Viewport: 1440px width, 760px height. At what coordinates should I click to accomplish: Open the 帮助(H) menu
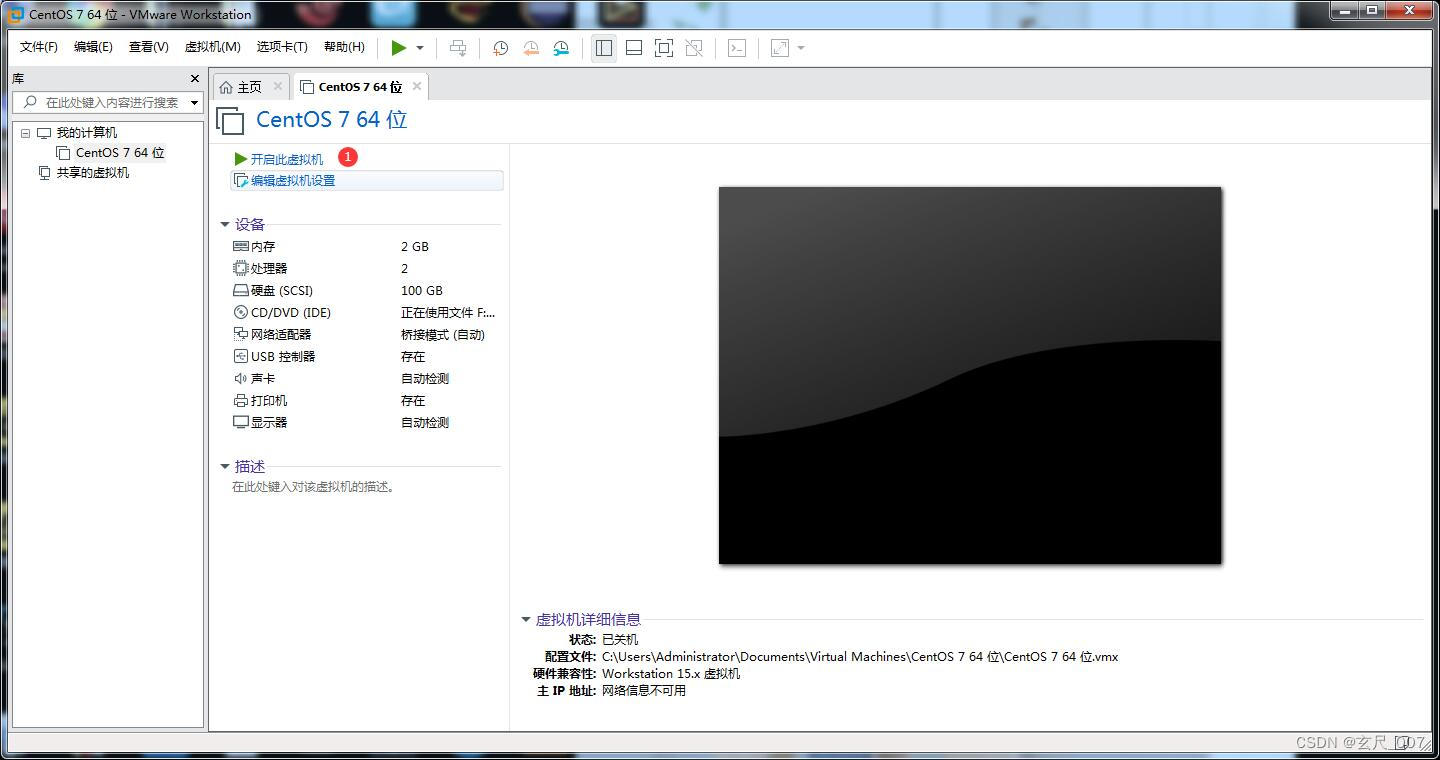tap(344, 47)
